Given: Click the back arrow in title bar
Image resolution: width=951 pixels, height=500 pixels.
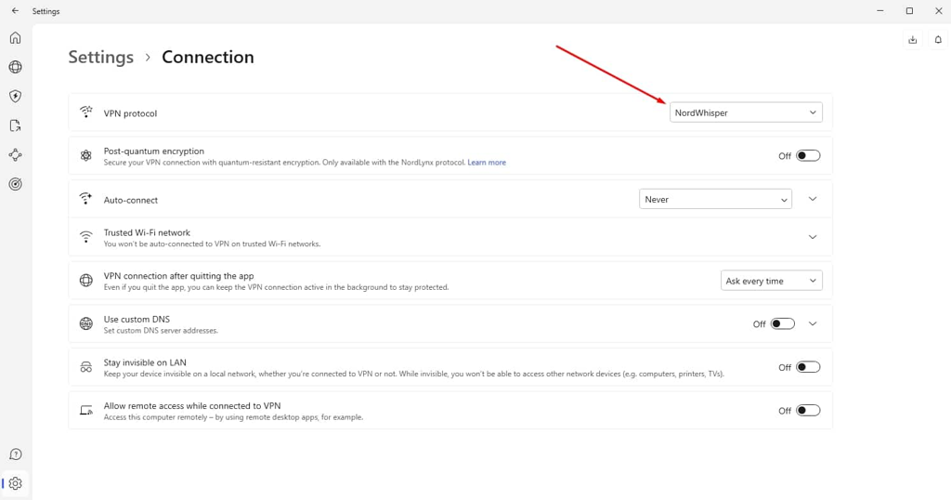Looking at the screenshot, I should [x=15, y=11].
